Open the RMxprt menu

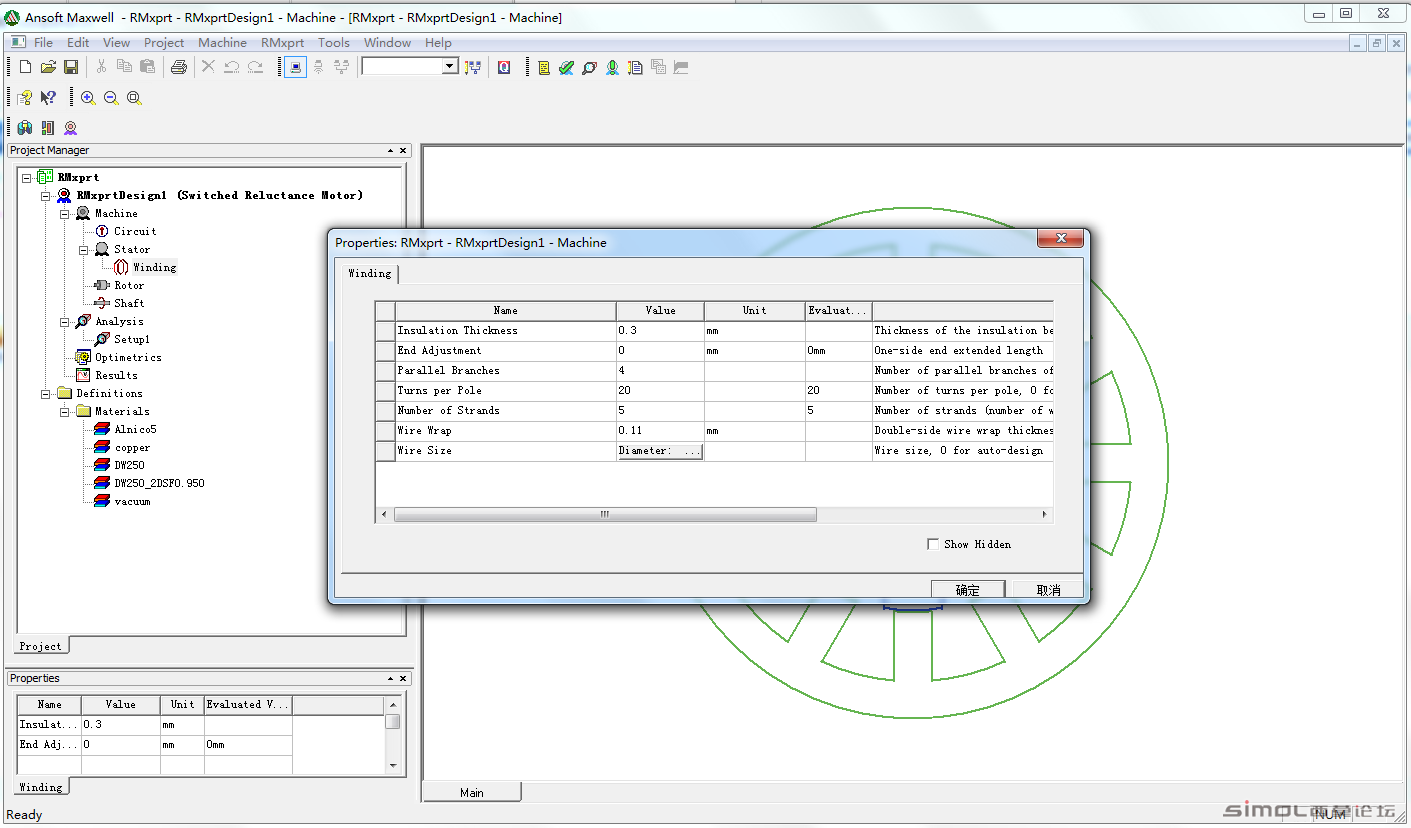click(283, 42)
